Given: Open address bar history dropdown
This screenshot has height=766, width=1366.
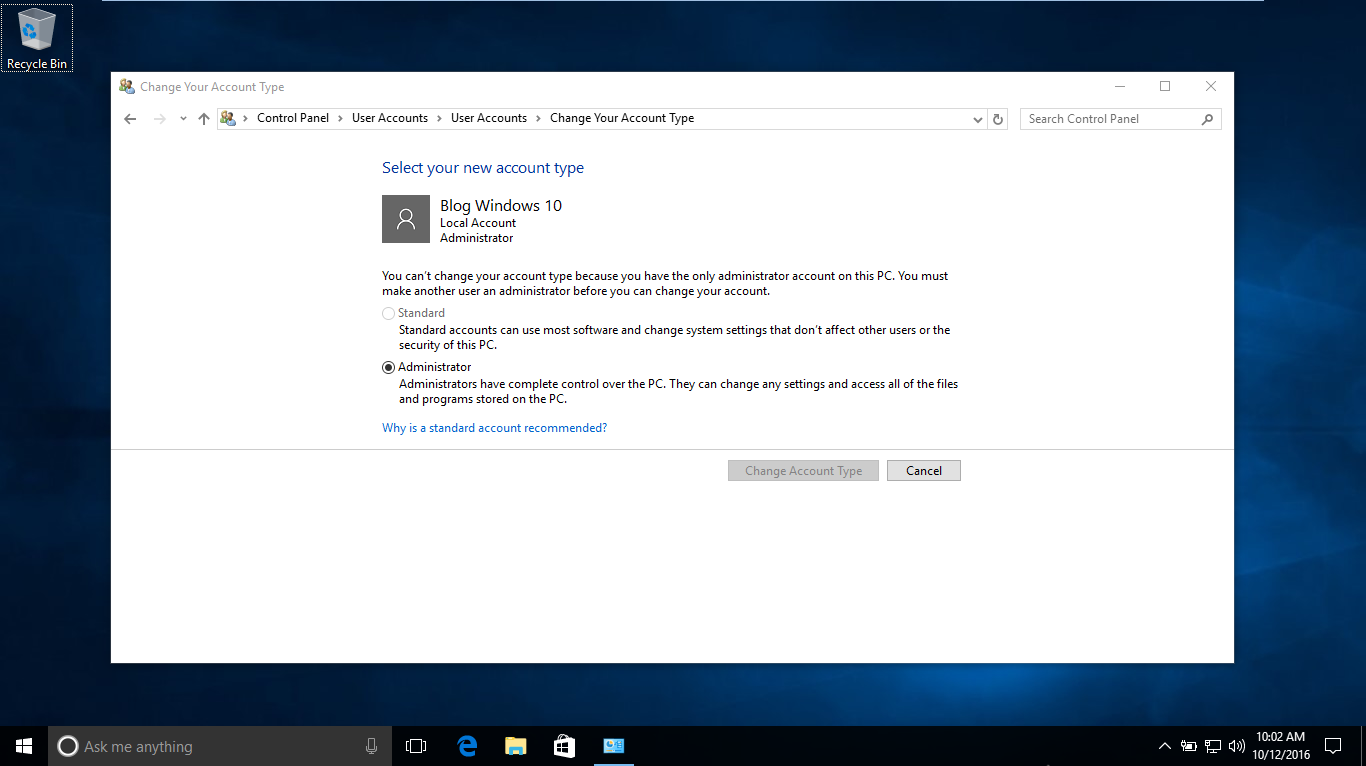Looking at the screenshot, I should tap(978, 119).
